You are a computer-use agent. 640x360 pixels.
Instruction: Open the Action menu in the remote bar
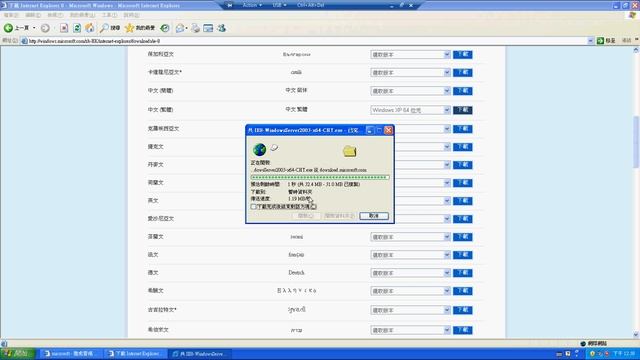tap(252, 5)
